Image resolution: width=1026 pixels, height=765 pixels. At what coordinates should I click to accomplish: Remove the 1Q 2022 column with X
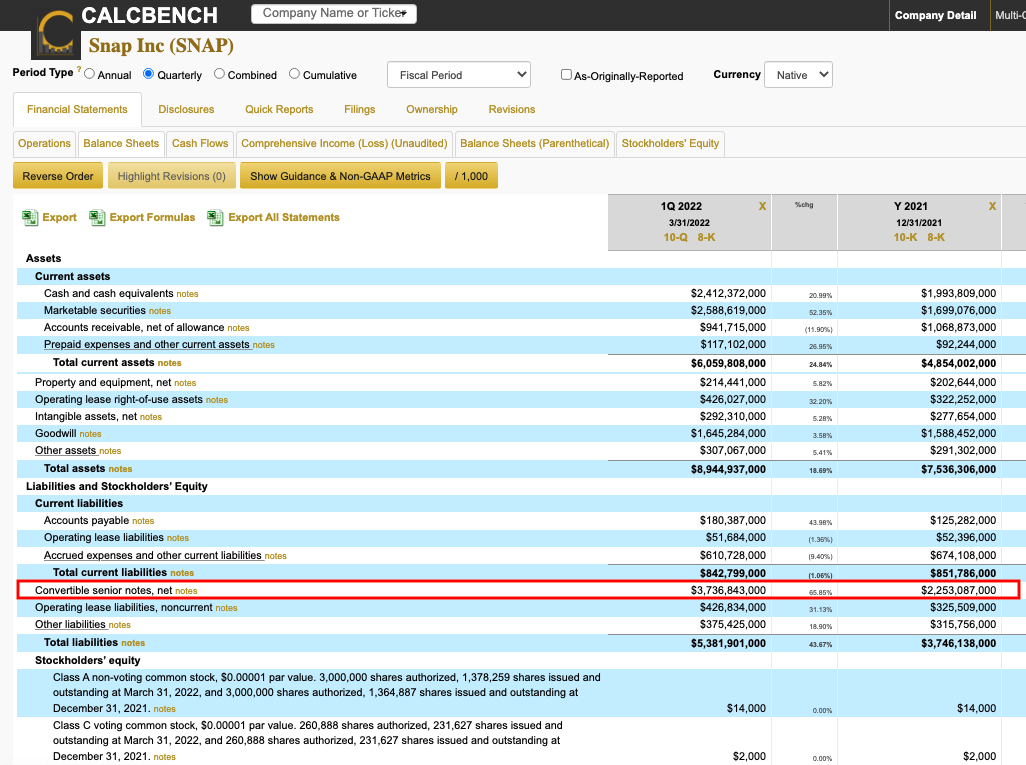[762, 206]
